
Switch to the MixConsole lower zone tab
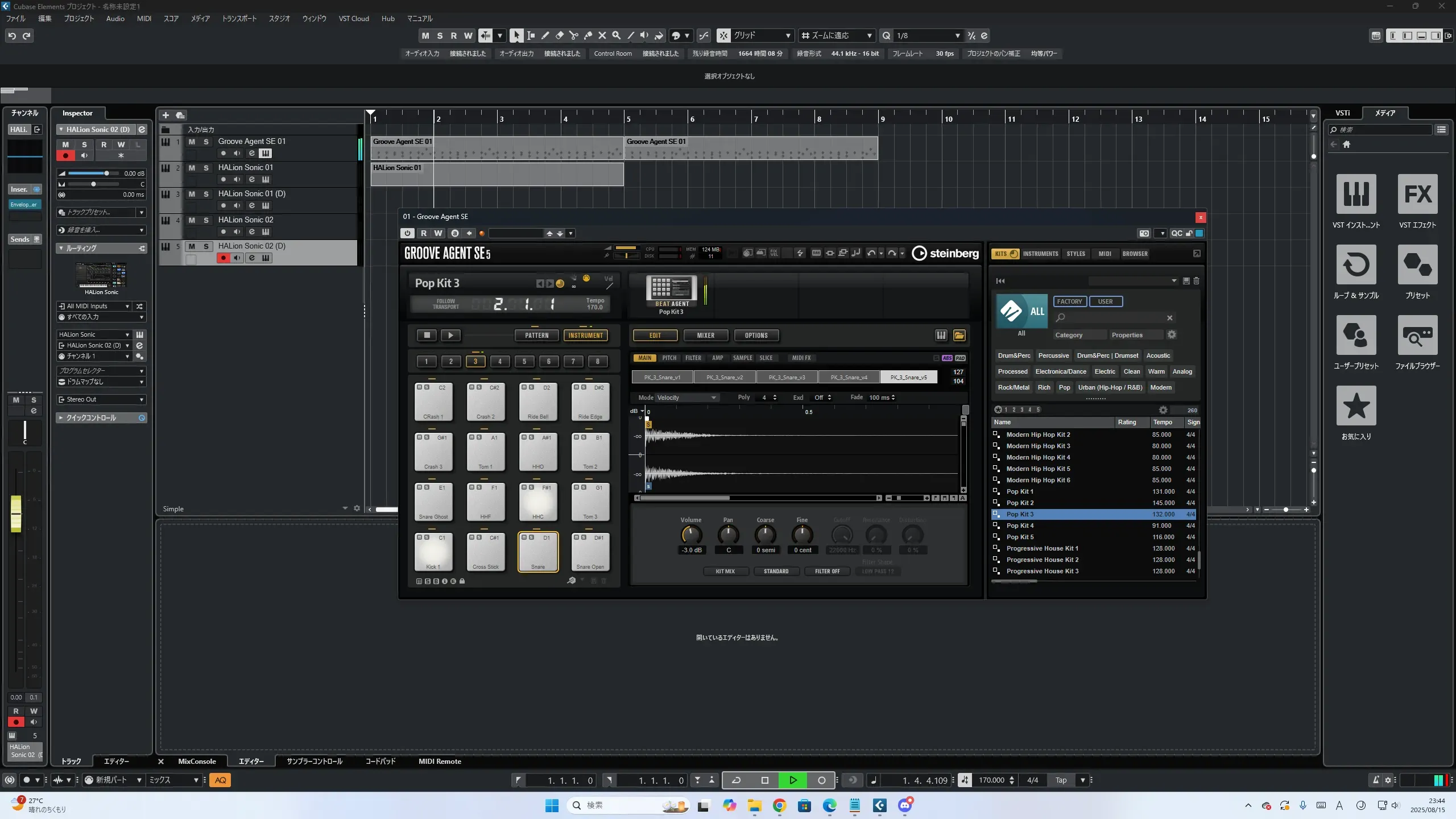[x=197, y=761]
